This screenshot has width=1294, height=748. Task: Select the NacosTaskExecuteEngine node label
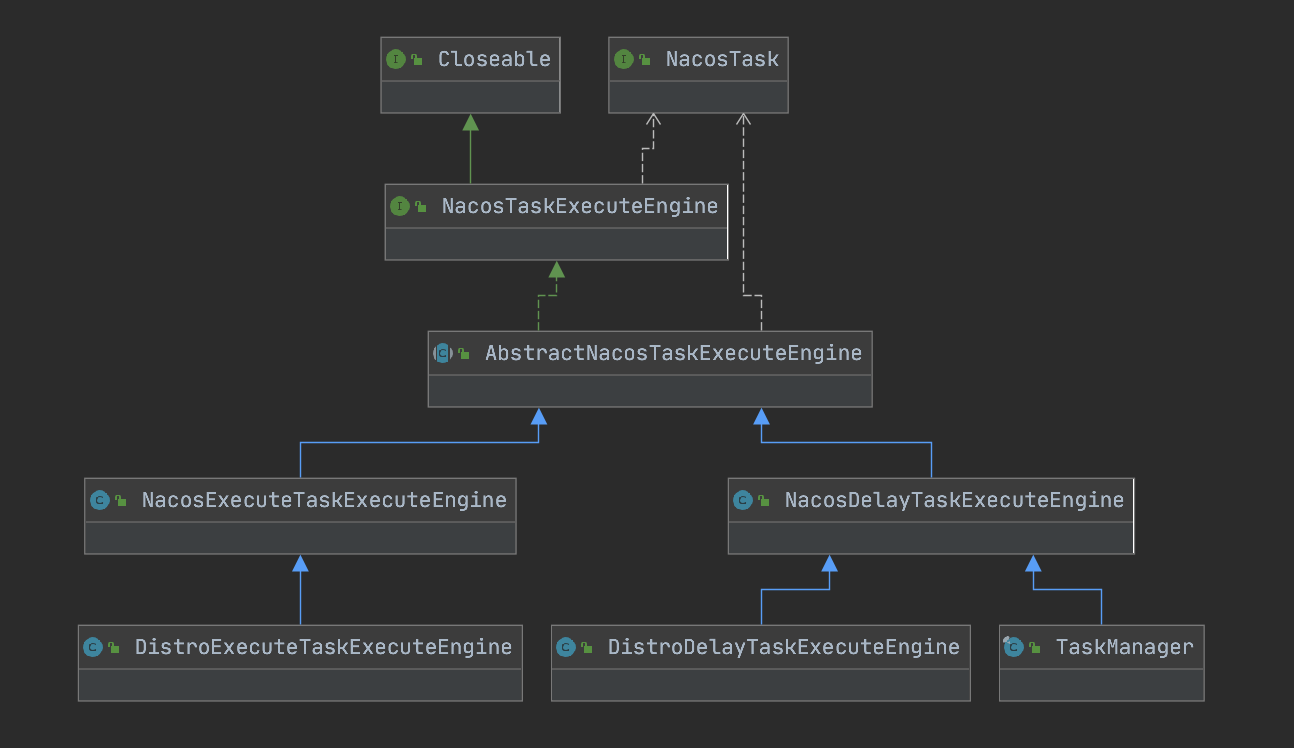click(x=580, y=206)
